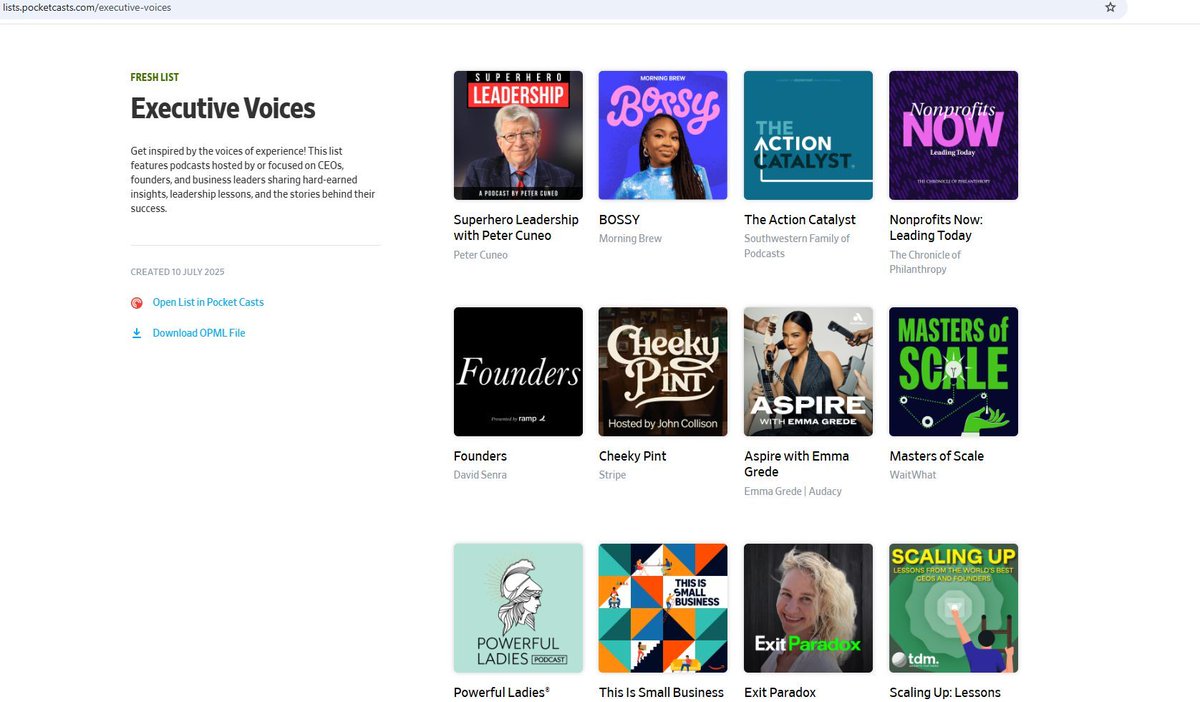
Task: Click the browser address bar URL
Action: 87,7
